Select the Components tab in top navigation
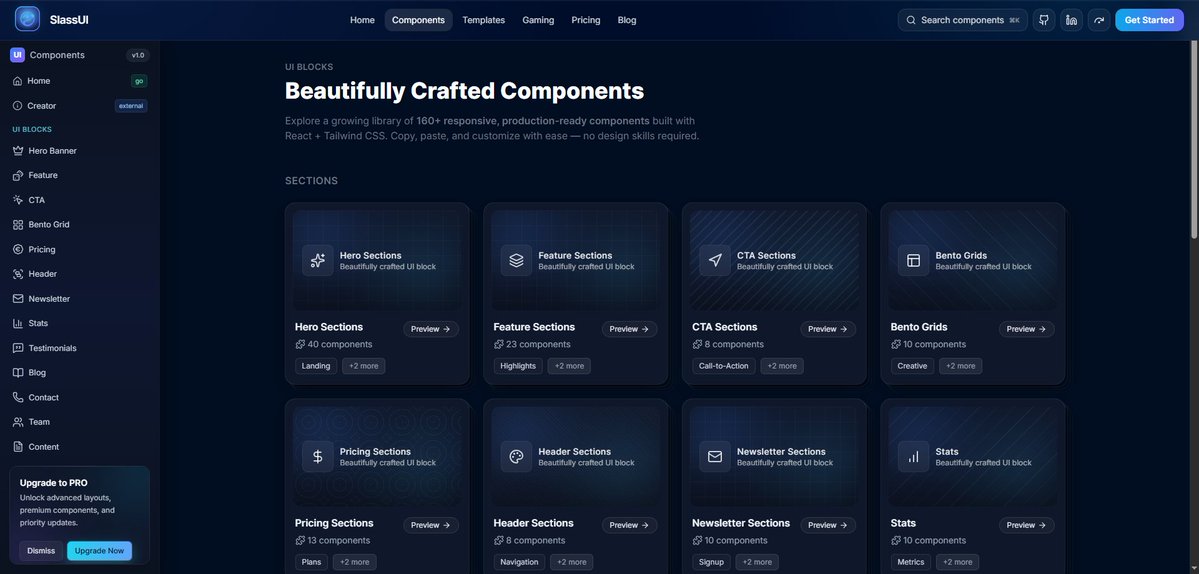The height and width of the screenshot is (574, 1199). 418,20
